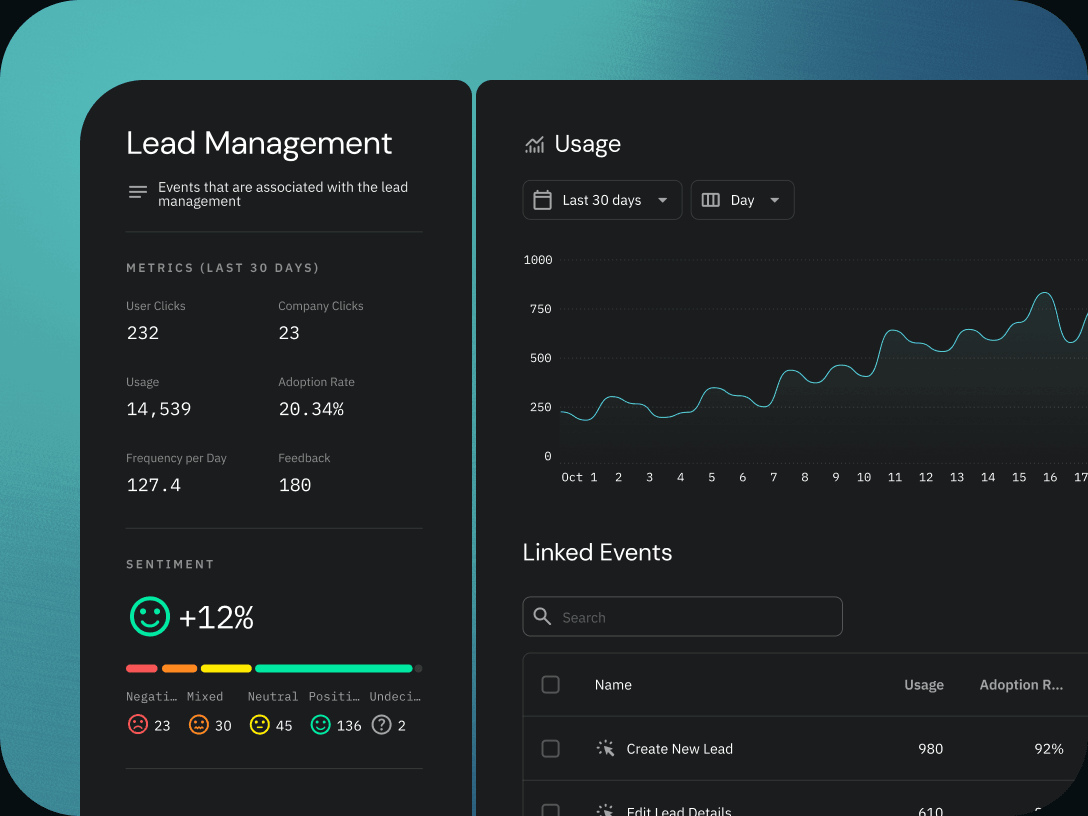Open the Day granularity dropdown
This screenshot has width=1088, height=816.
[742, 200]
